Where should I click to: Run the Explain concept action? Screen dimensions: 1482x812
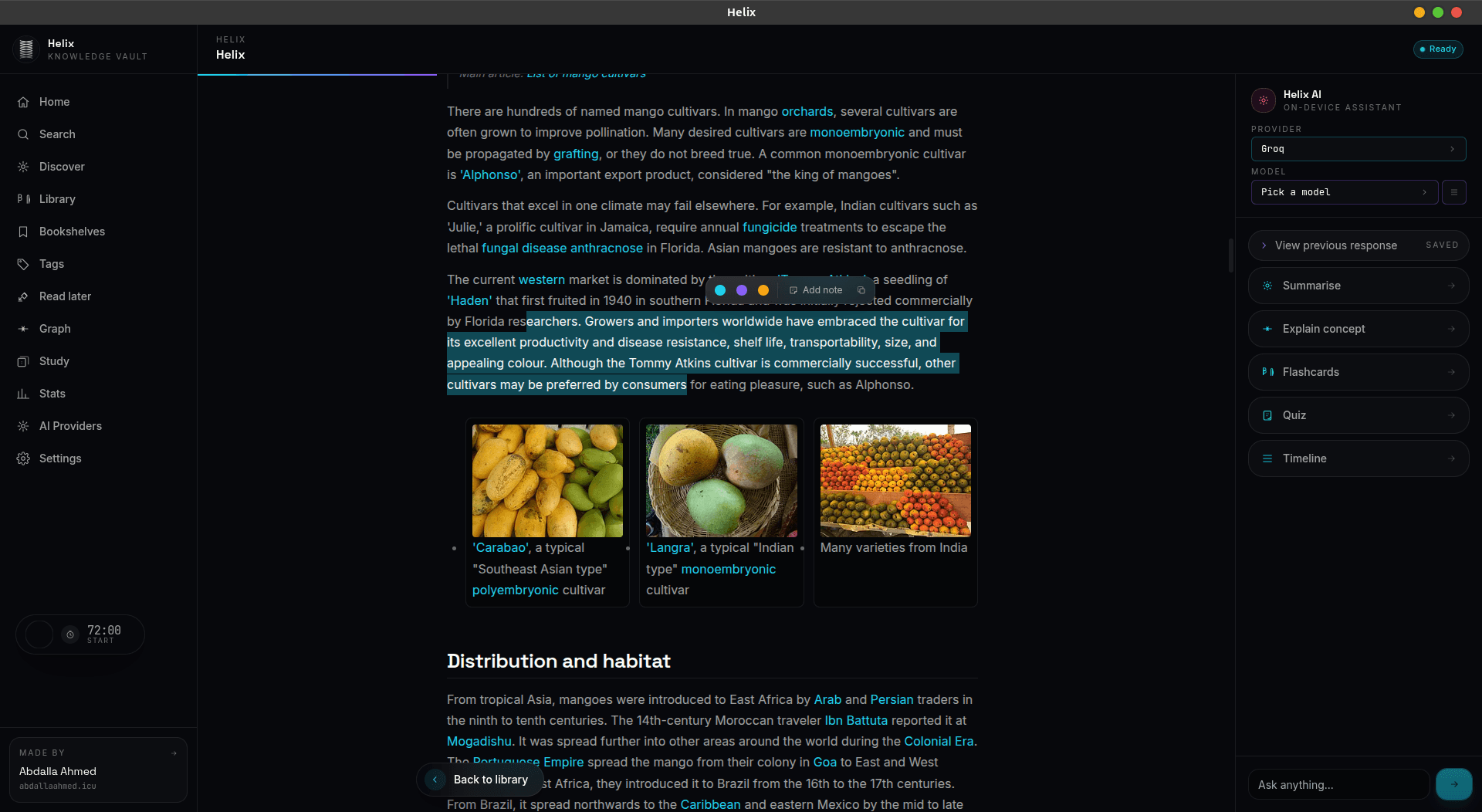point(1358,329)
